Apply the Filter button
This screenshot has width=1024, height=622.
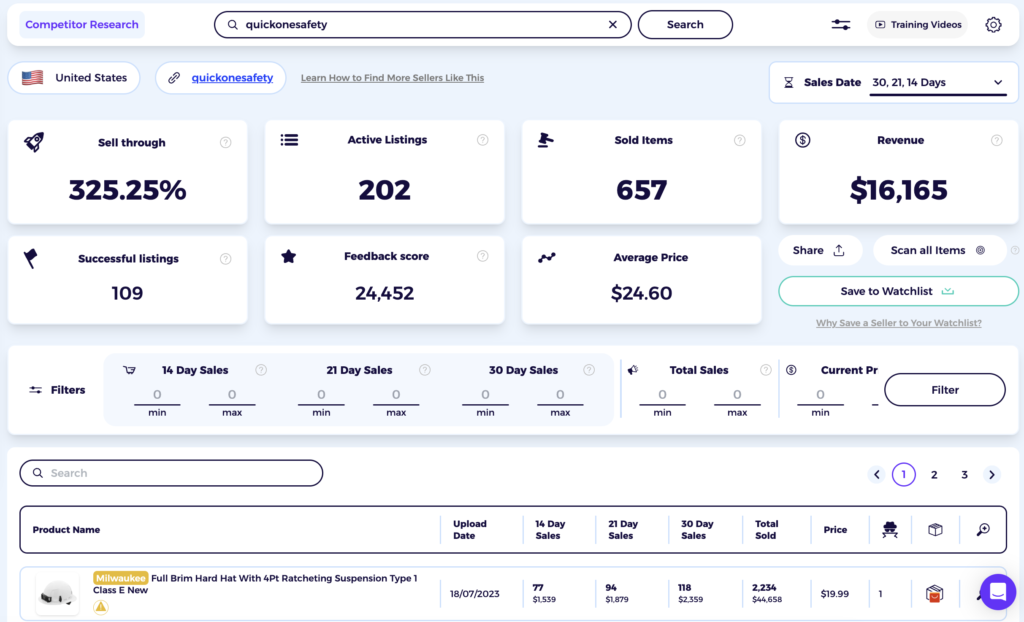[x=944, y=390]
